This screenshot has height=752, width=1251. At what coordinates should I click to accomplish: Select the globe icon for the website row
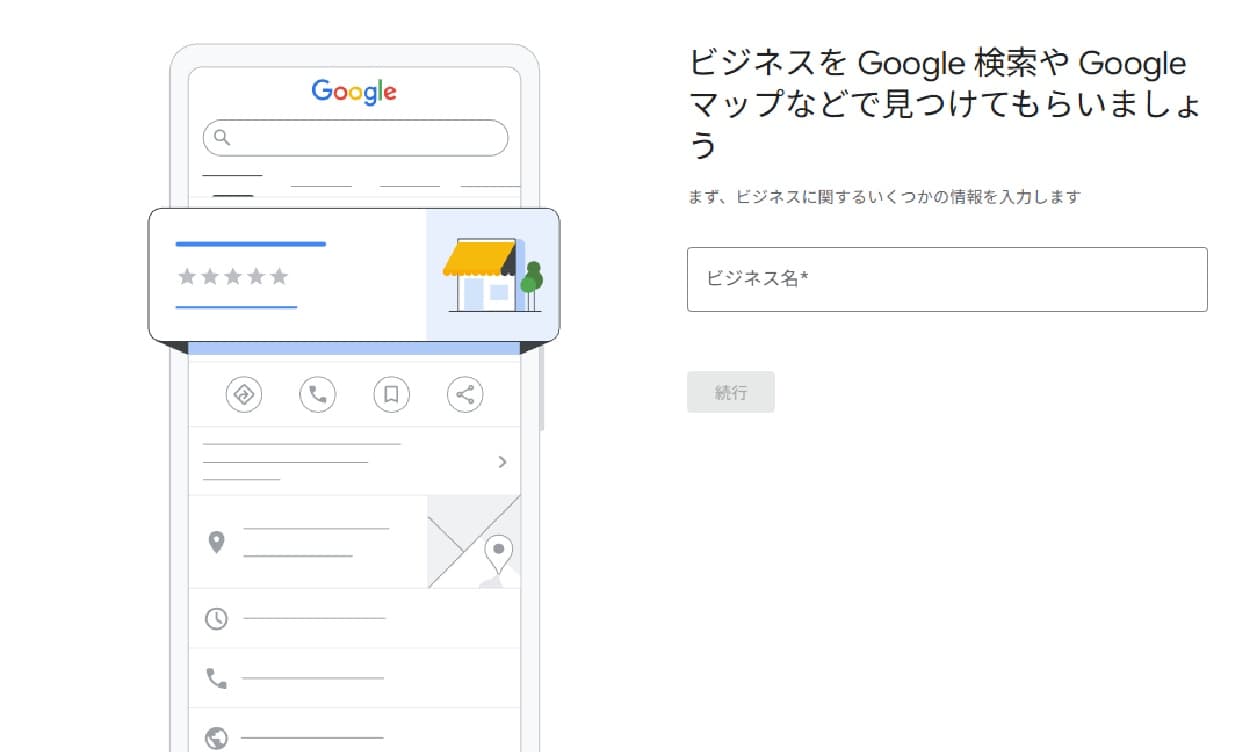coord(217,735)
